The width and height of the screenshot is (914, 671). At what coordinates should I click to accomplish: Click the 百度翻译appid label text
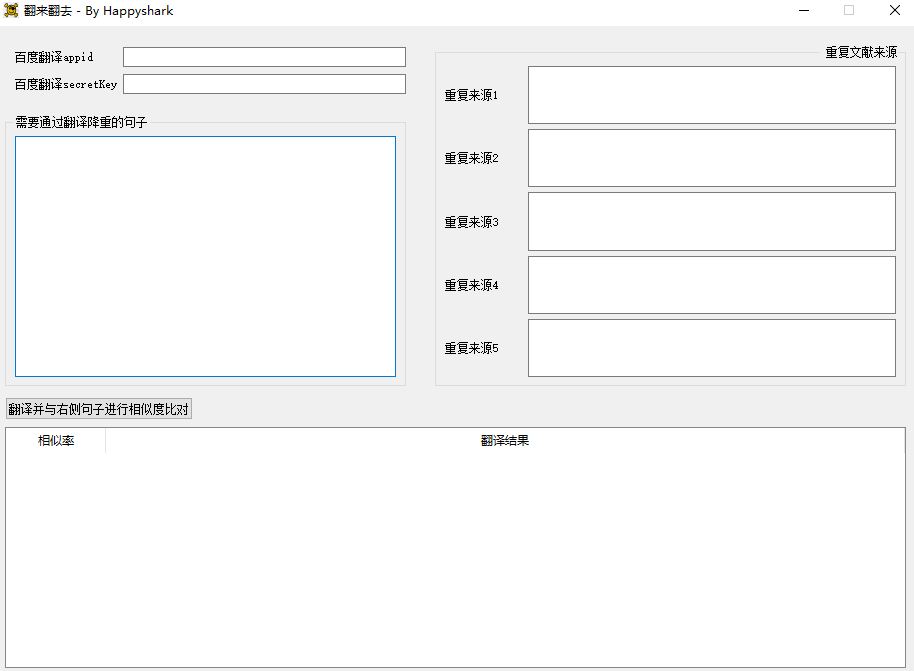[x=54, y=57]
